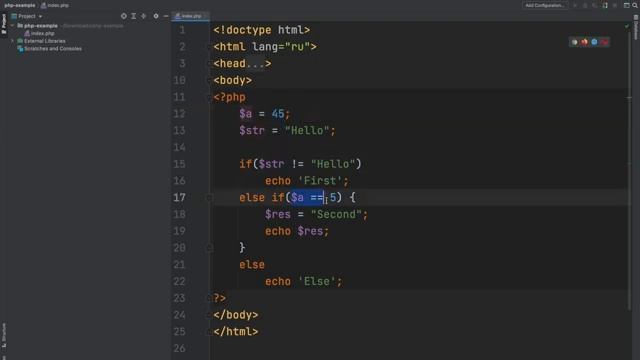Expand folded head tag on line 3

(255, 64)
